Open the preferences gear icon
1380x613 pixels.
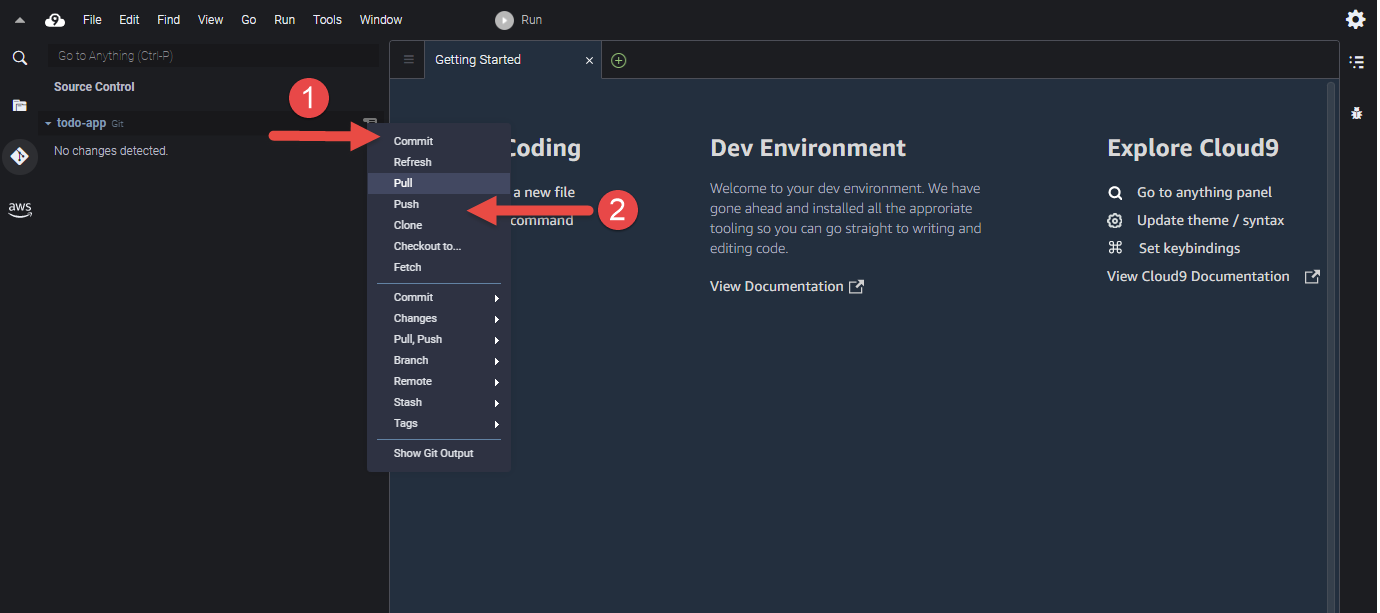(1355, 19)
